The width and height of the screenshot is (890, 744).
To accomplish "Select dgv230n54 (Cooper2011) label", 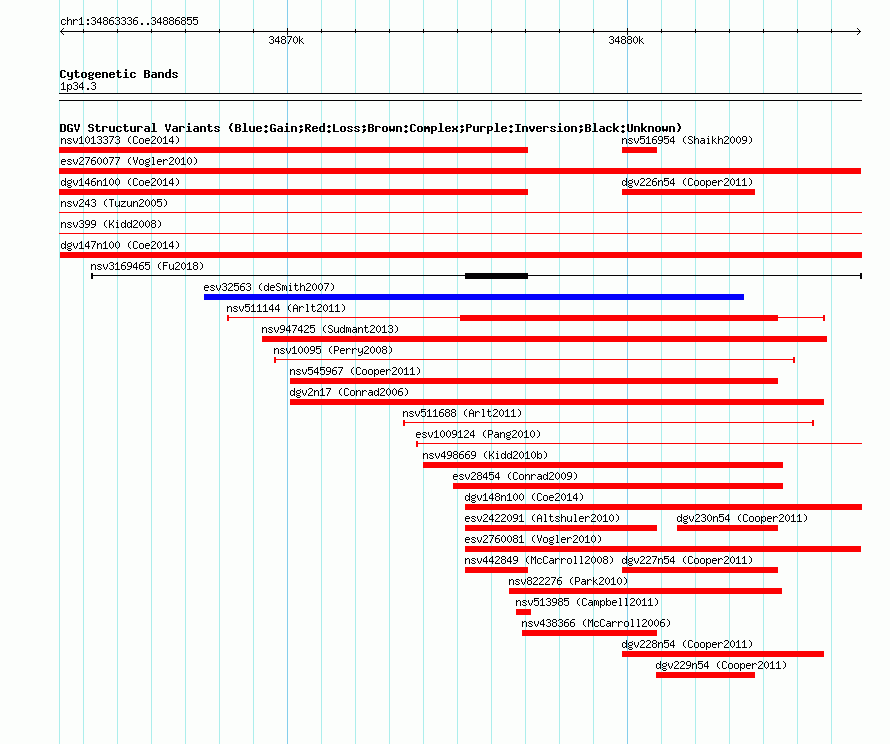I will tap(742, 518).
